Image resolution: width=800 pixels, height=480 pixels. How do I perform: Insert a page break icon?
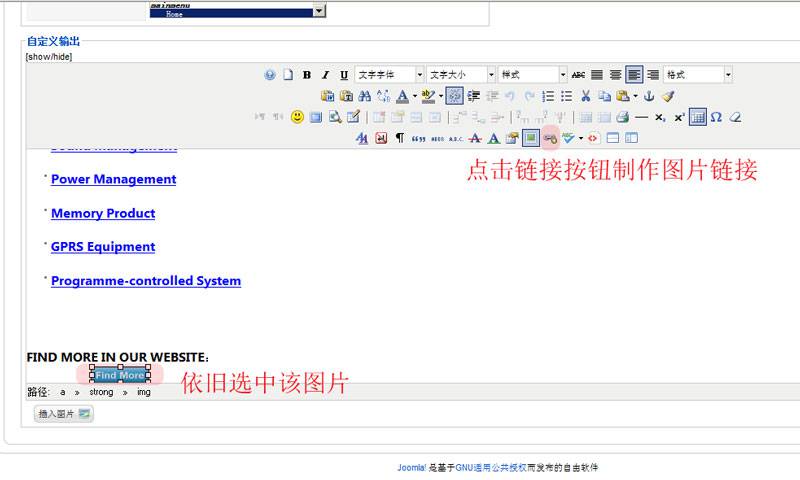[x=613, y=138]
